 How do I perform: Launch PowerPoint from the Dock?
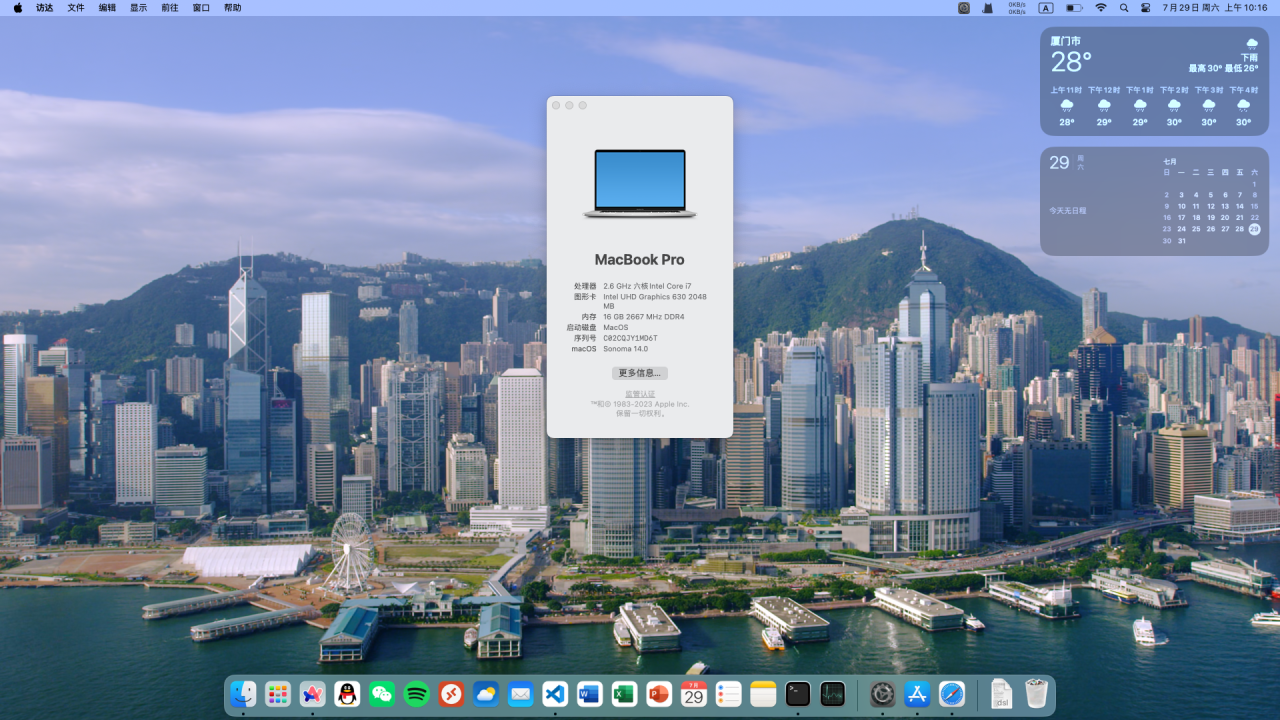pos(659,694)
